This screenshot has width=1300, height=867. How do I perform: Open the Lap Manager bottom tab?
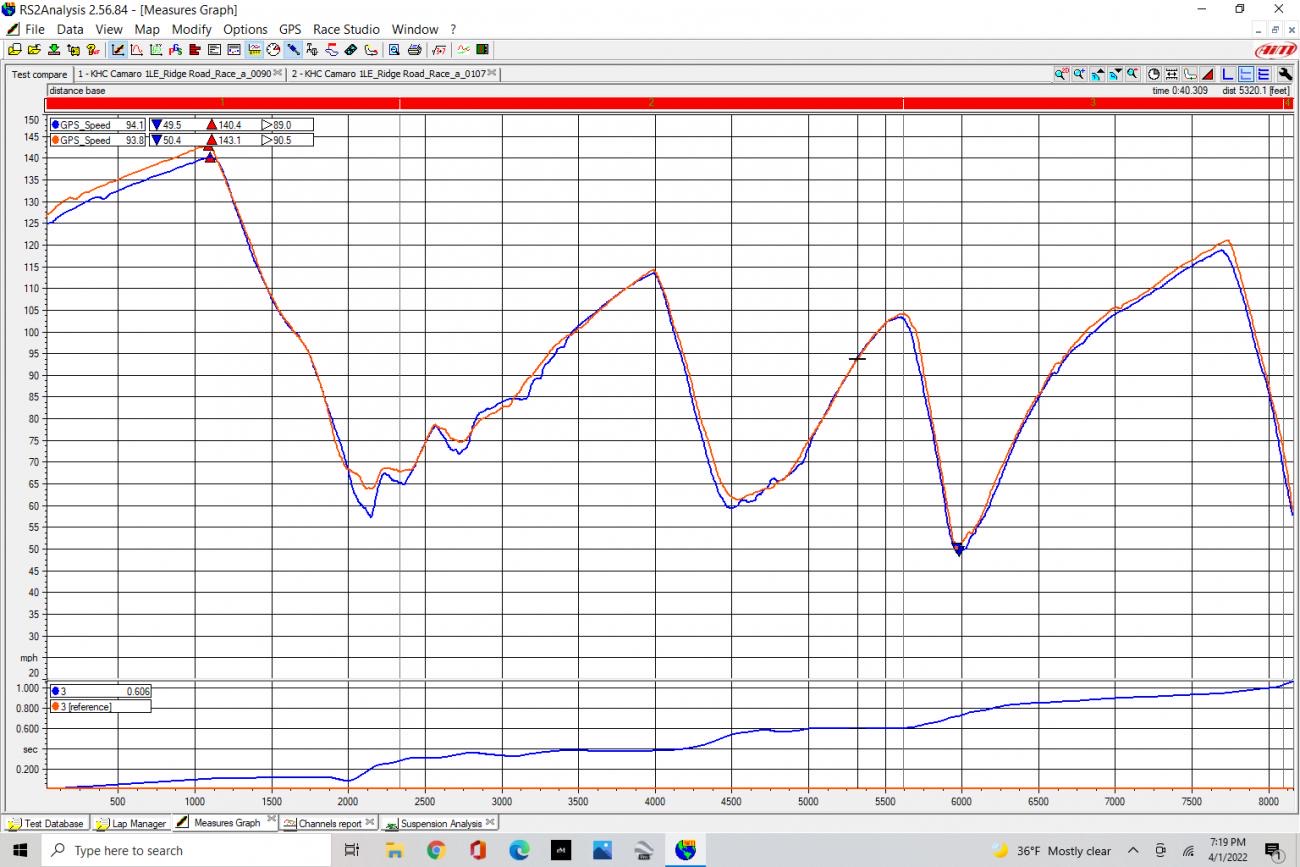(130, 824)
